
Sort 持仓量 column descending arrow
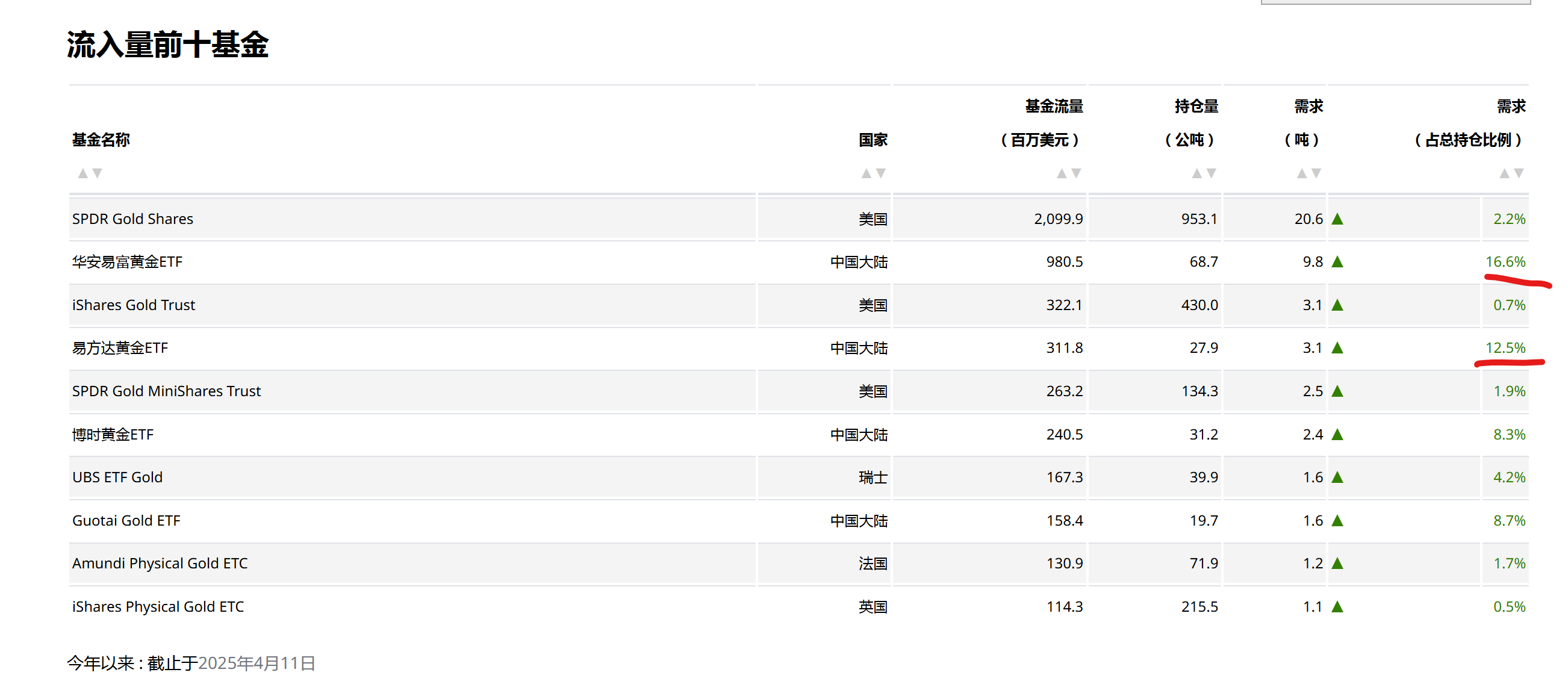[1212, 173]
